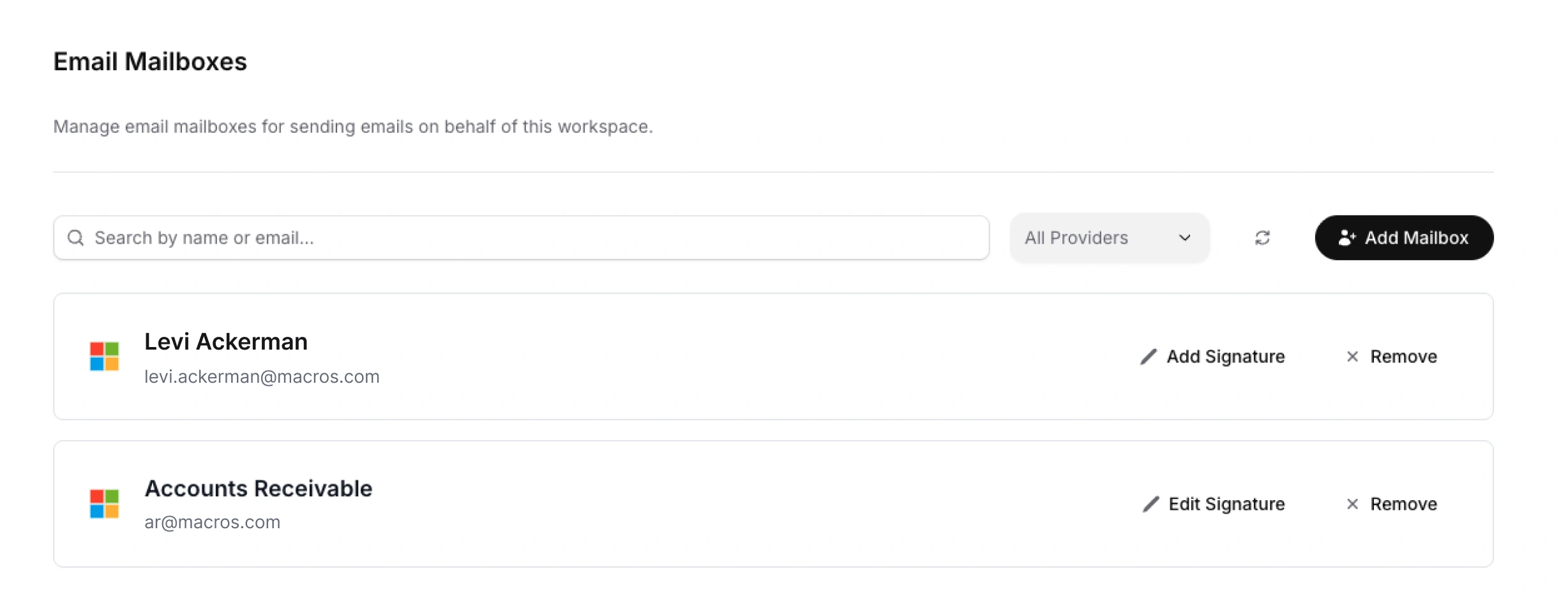
Task: Edit Signature for Accounts Receivable mailbox
Action: click(x=1226, y=504)
